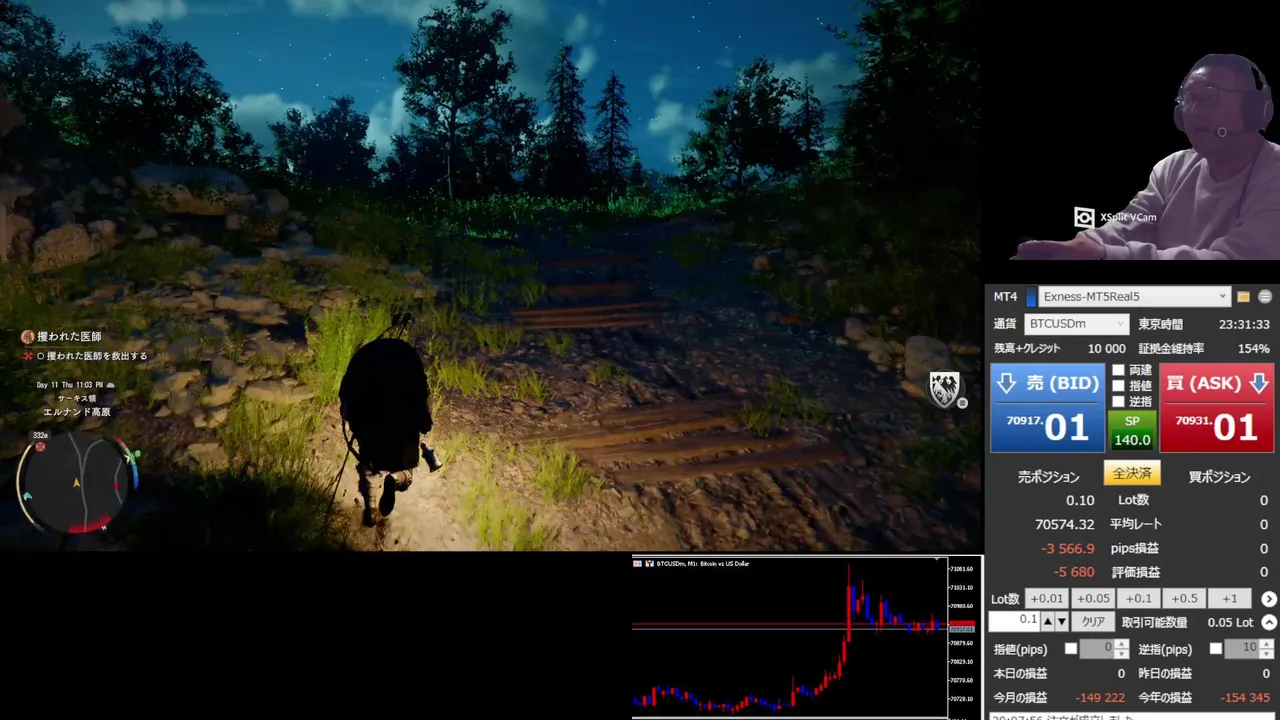The image size is (1280, 720).
Task: Enable the 両建 checkbox
Action: click(x=1119, y=370)
